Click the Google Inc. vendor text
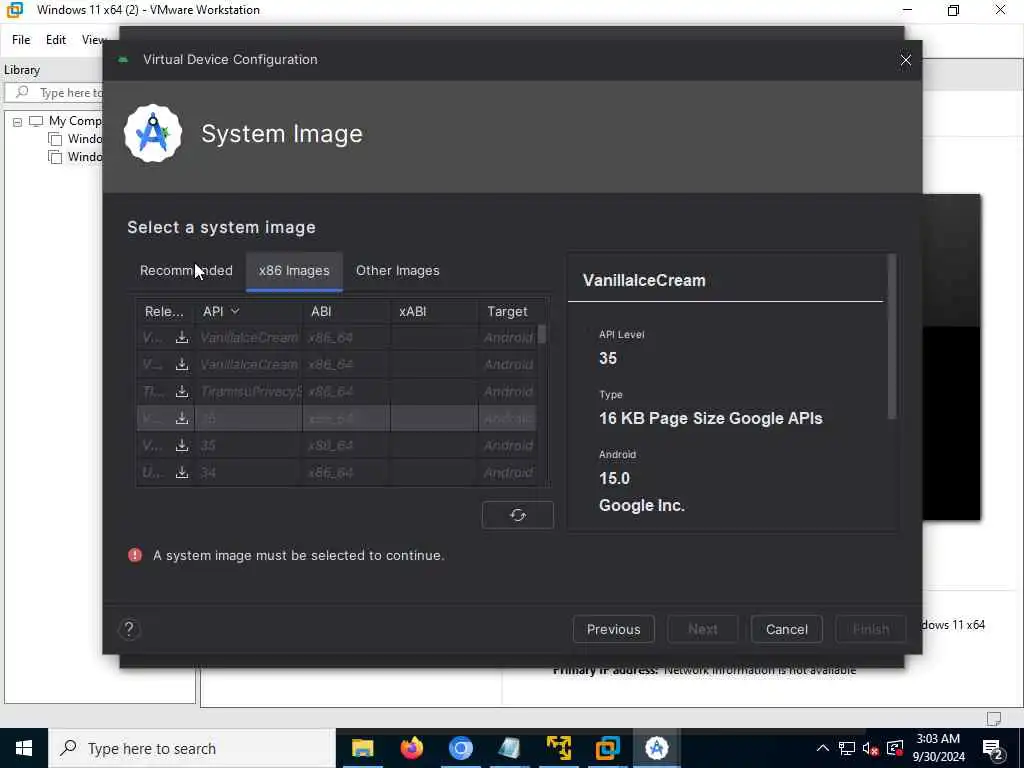1024x768 pixels. 641,505
